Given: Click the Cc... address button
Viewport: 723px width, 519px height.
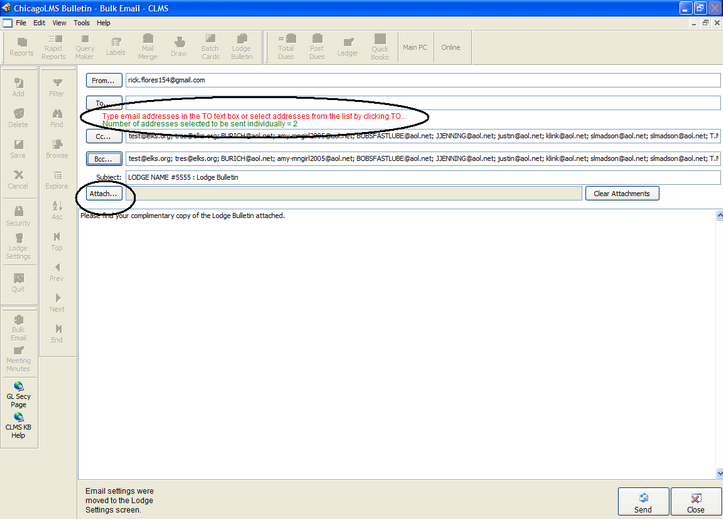Looking at the screenshot, I should [x=104, y=136].
